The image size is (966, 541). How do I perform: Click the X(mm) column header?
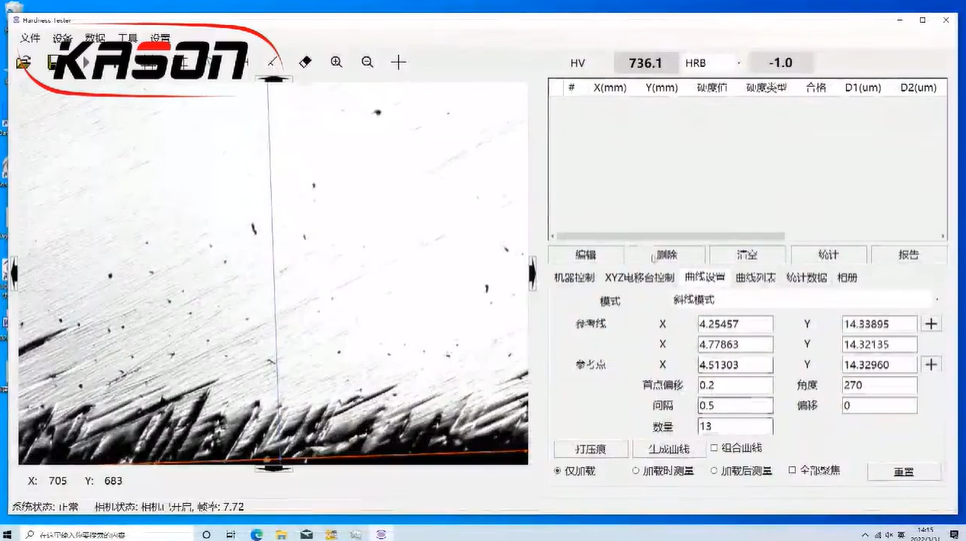(610, 87)
